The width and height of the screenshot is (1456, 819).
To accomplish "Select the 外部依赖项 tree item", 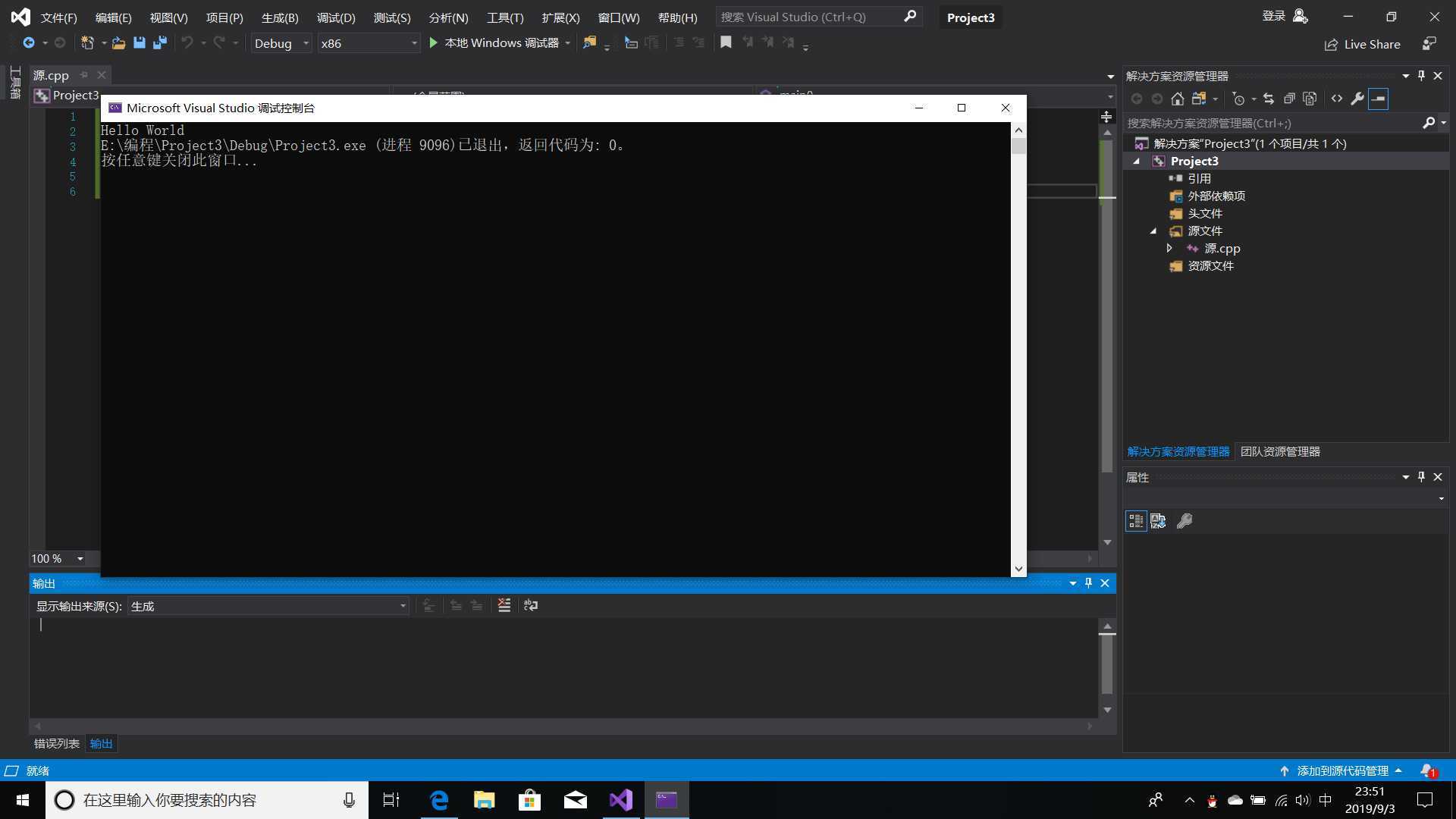I will pyautogui.click(x=1216, y=196).
